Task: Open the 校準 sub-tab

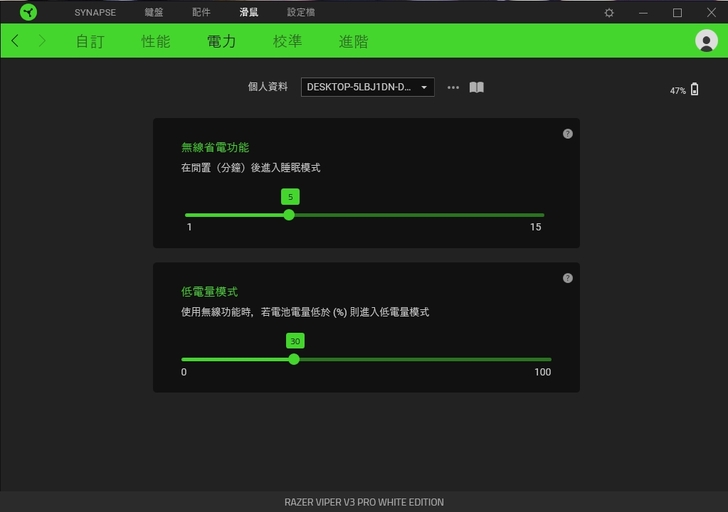Action: pos(287,41)
